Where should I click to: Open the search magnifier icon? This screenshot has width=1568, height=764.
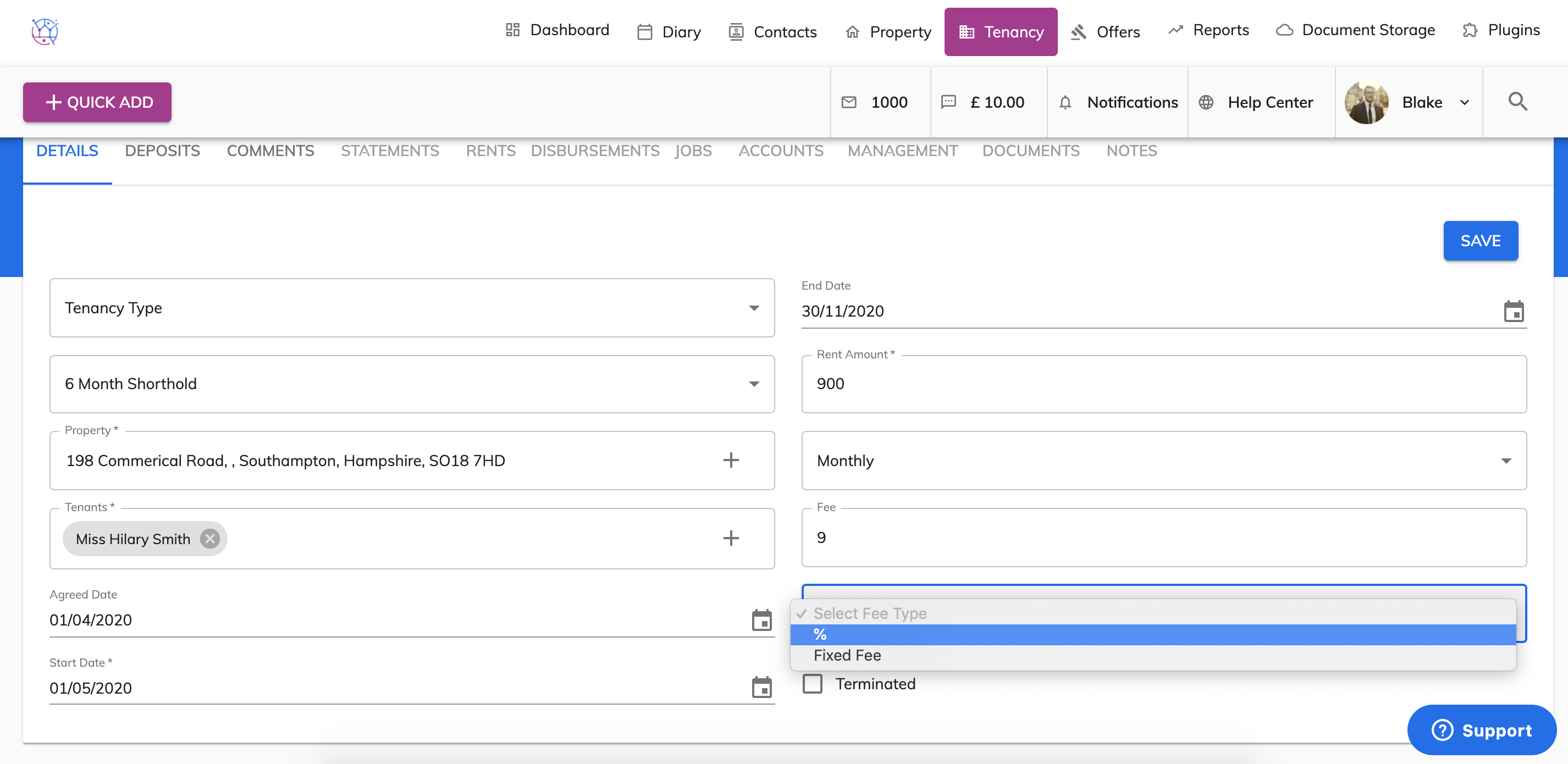1517,102
